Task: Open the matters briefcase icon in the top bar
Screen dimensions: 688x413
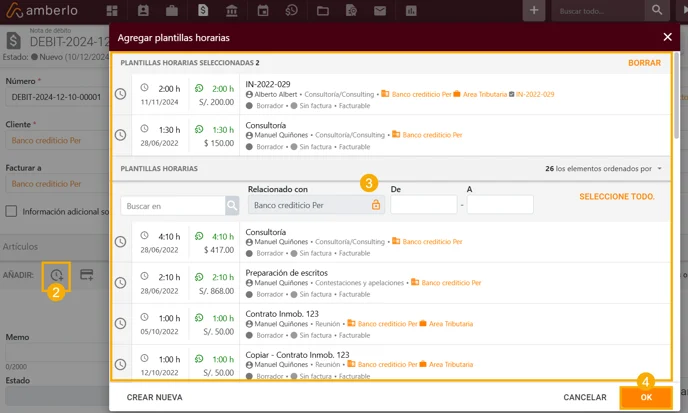Action: tap(172, 11)
